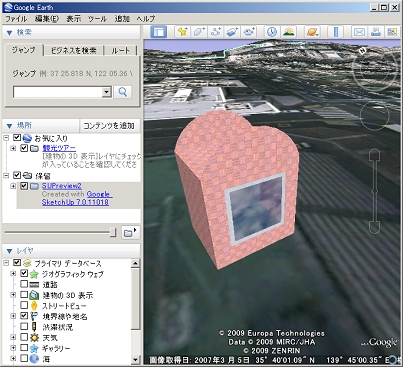The width and height of the screenshot is (403, 367).
Task: Show the ruler tool
Action: point(336,32)
